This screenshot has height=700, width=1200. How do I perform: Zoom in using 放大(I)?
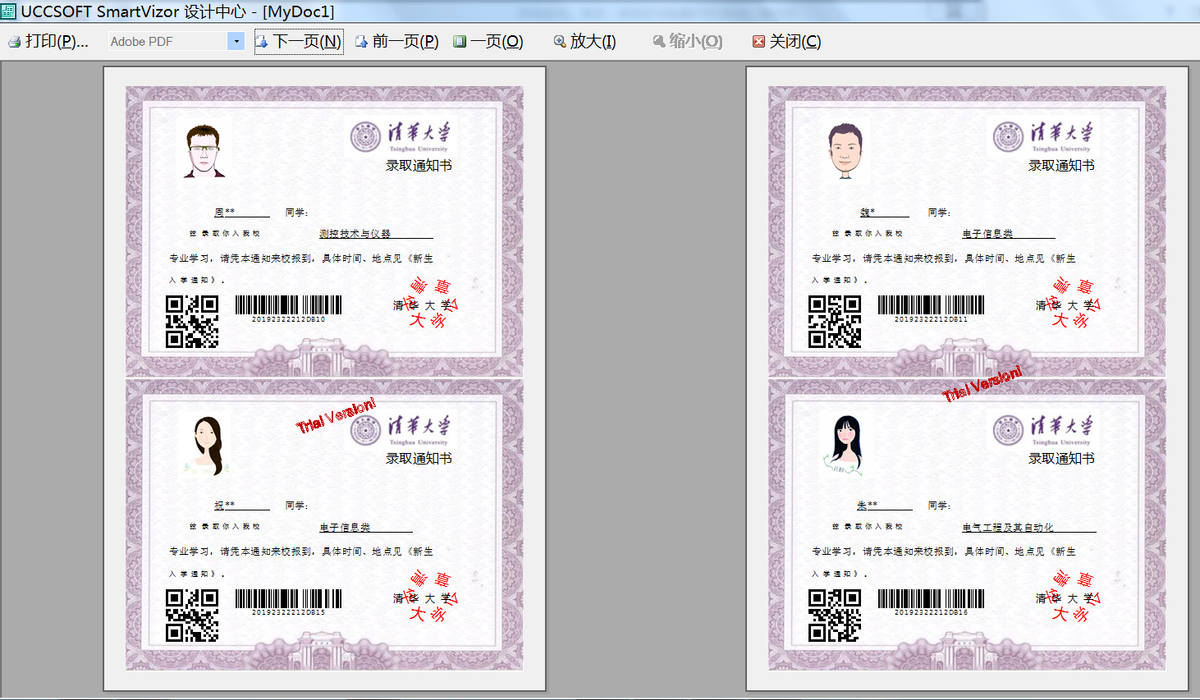(x=585, y=42)
